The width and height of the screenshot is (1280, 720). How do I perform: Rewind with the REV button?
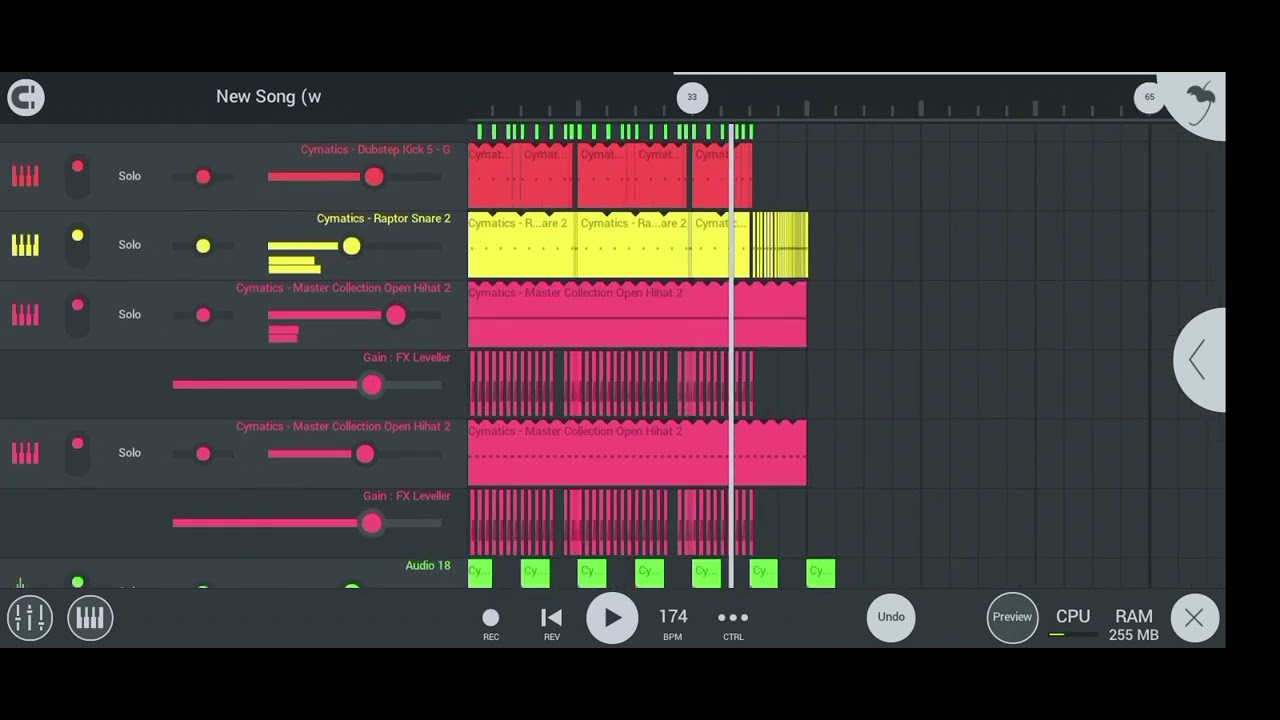tap(551, 623)
